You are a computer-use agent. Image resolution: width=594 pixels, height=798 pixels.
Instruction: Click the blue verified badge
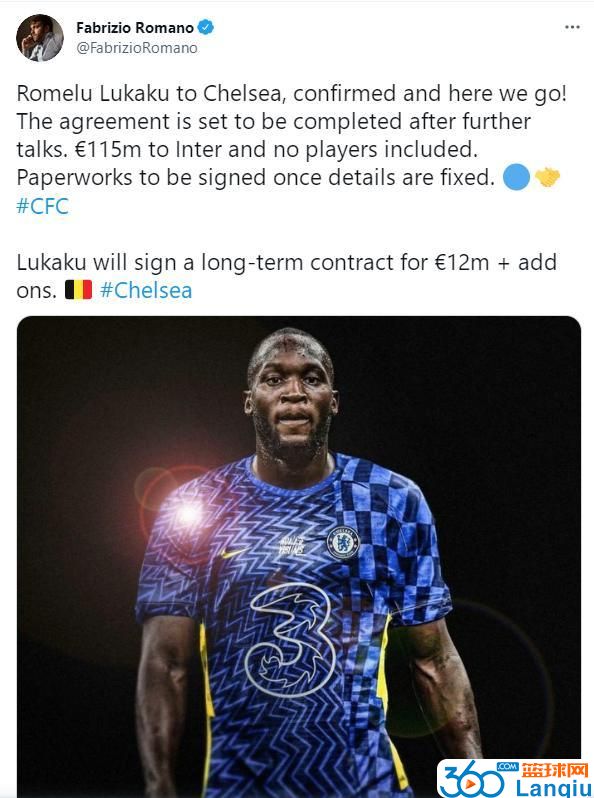205,27
